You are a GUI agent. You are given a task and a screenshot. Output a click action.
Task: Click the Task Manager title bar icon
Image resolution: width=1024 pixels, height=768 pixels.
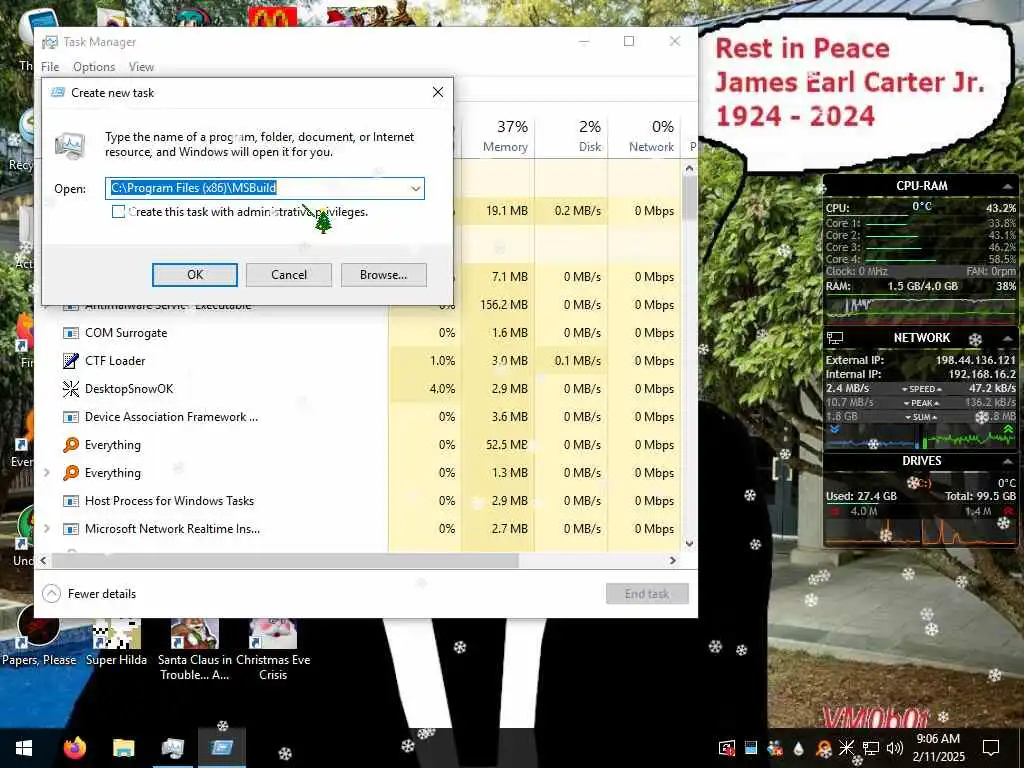tap(50, 42)
